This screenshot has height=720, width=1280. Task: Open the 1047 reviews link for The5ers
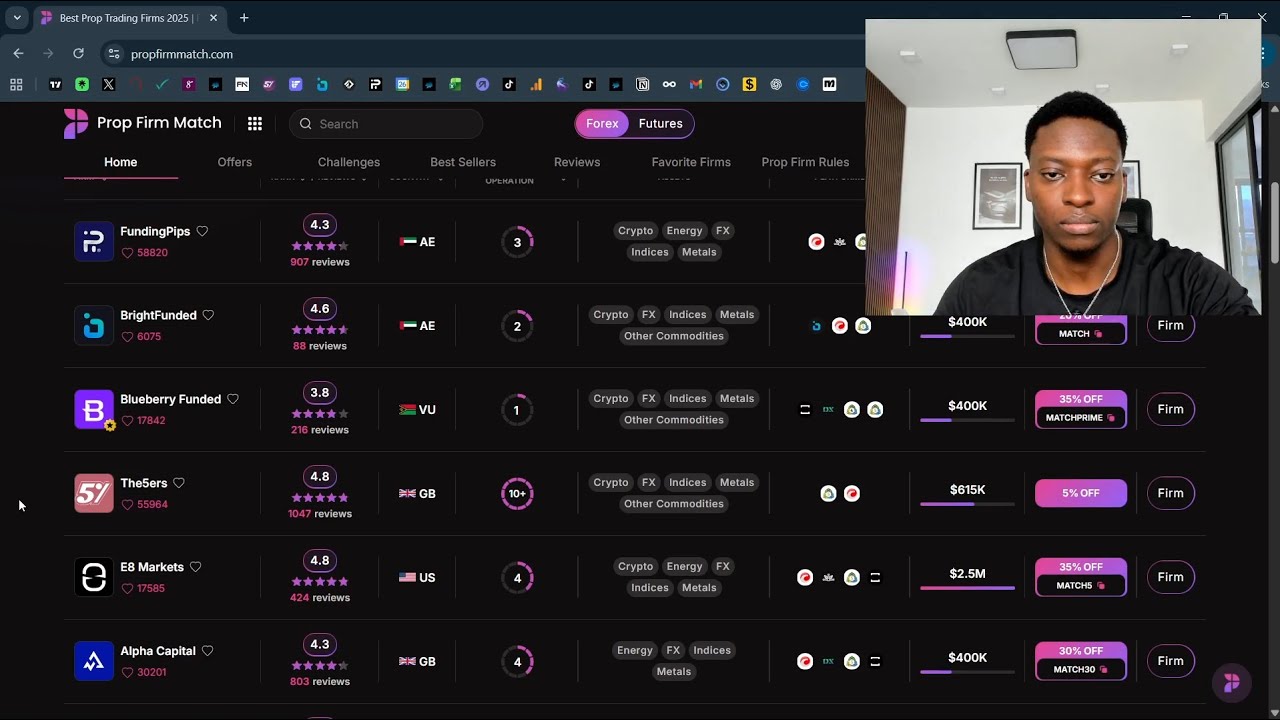pyautogui.click(x=320, y=514)
